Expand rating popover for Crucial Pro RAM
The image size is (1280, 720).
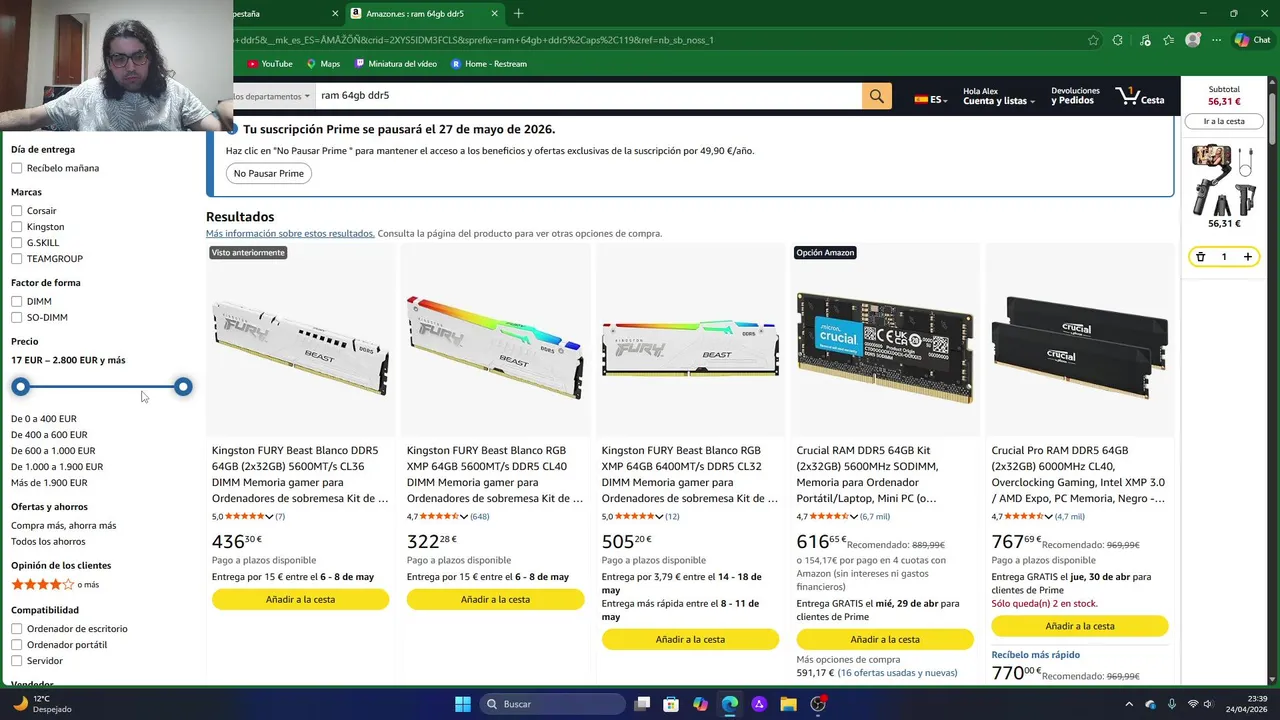pos(1049,517)
